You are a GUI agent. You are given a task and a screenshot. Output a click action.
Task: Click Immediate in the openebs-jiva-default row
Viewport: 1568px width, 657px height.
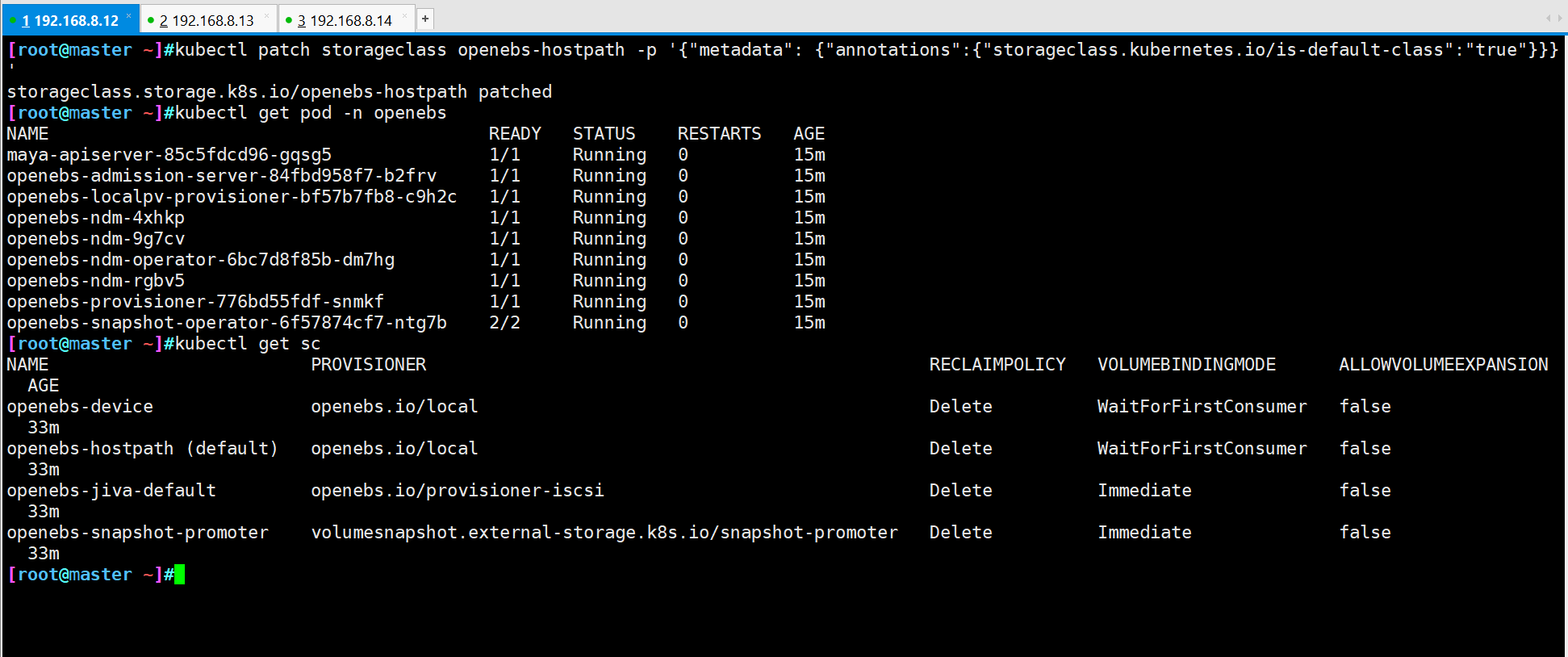[1145, 491]
